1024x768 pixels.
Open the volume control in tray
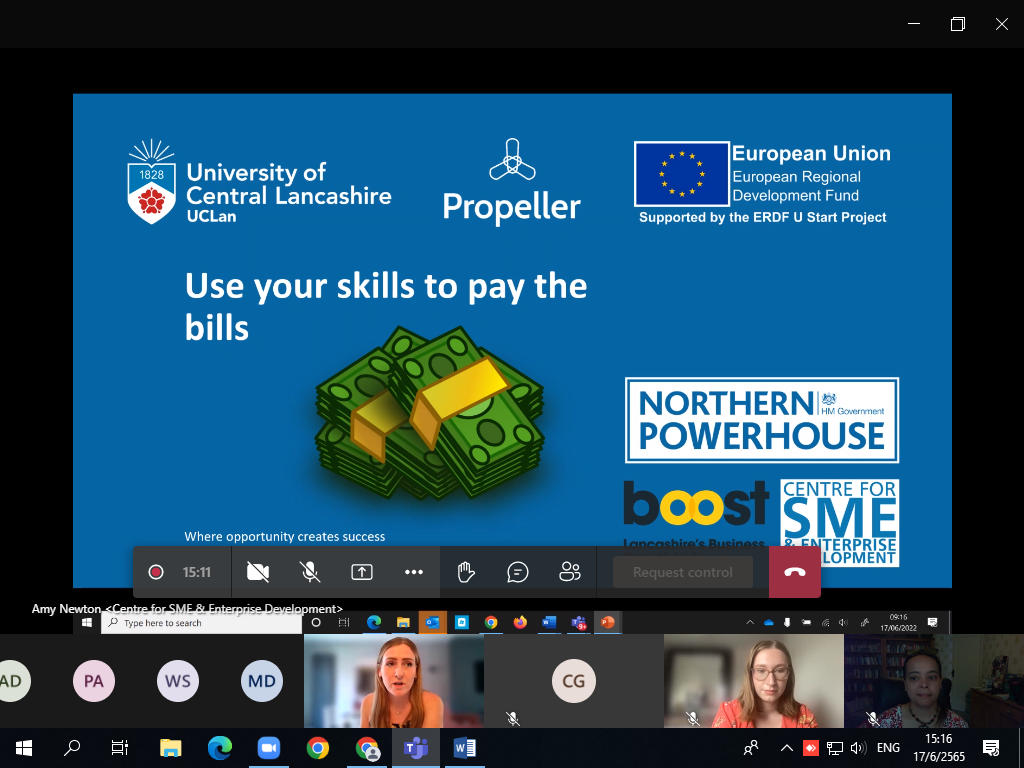[x=858, y=748]
